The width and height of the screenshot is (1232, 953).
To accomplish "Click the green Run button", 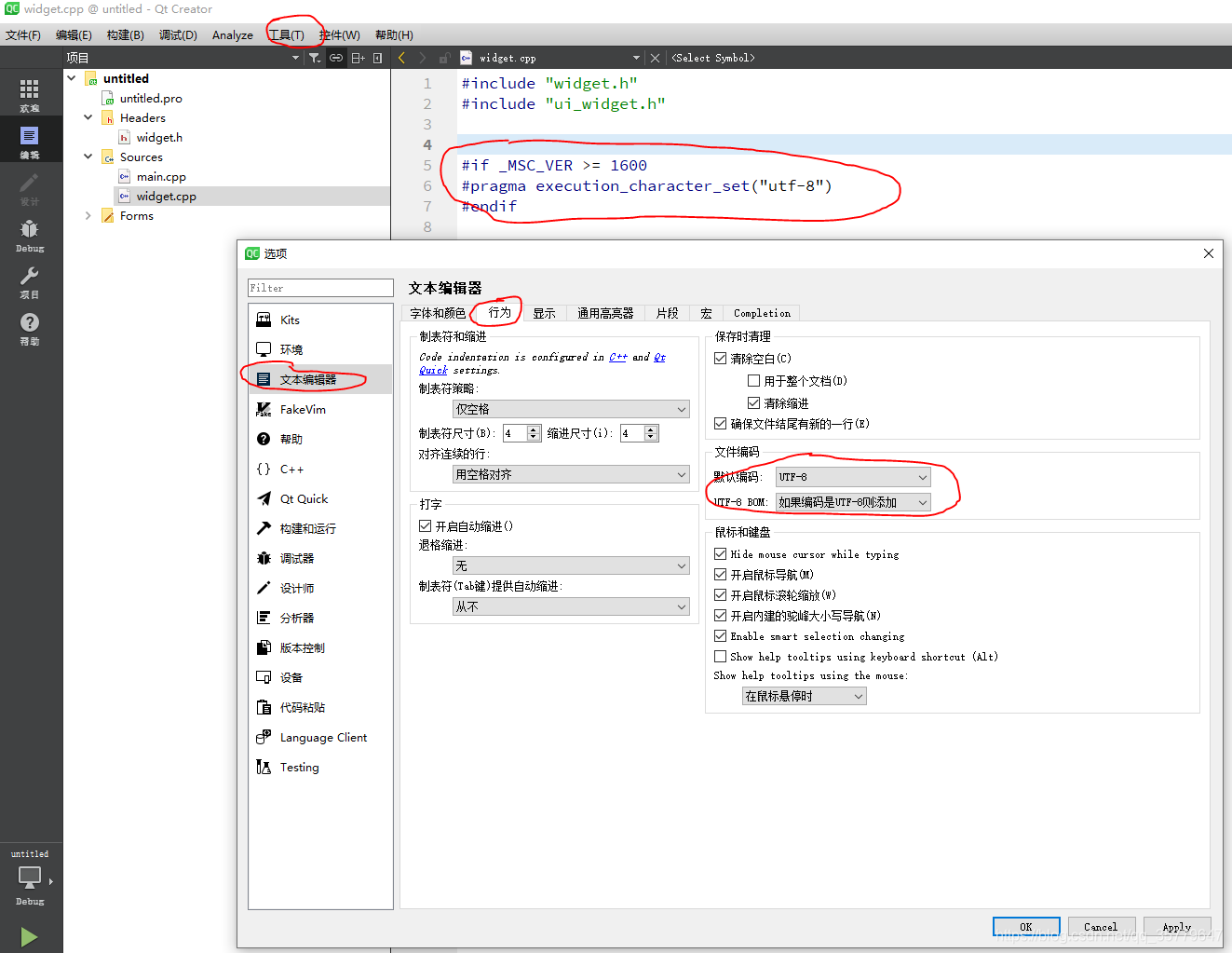I will [30, 936].
